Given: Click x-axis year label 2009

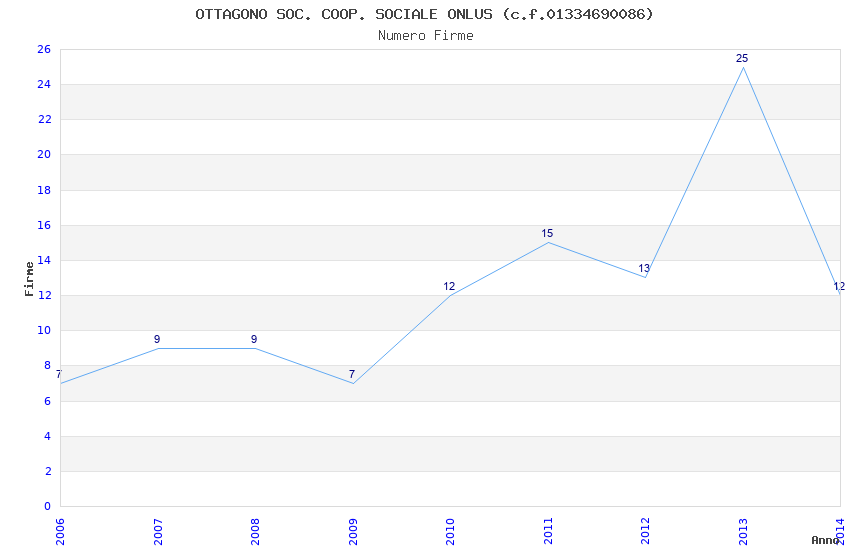Looking at the screenshot, I should pyautogui.click(x=353, y=532).
